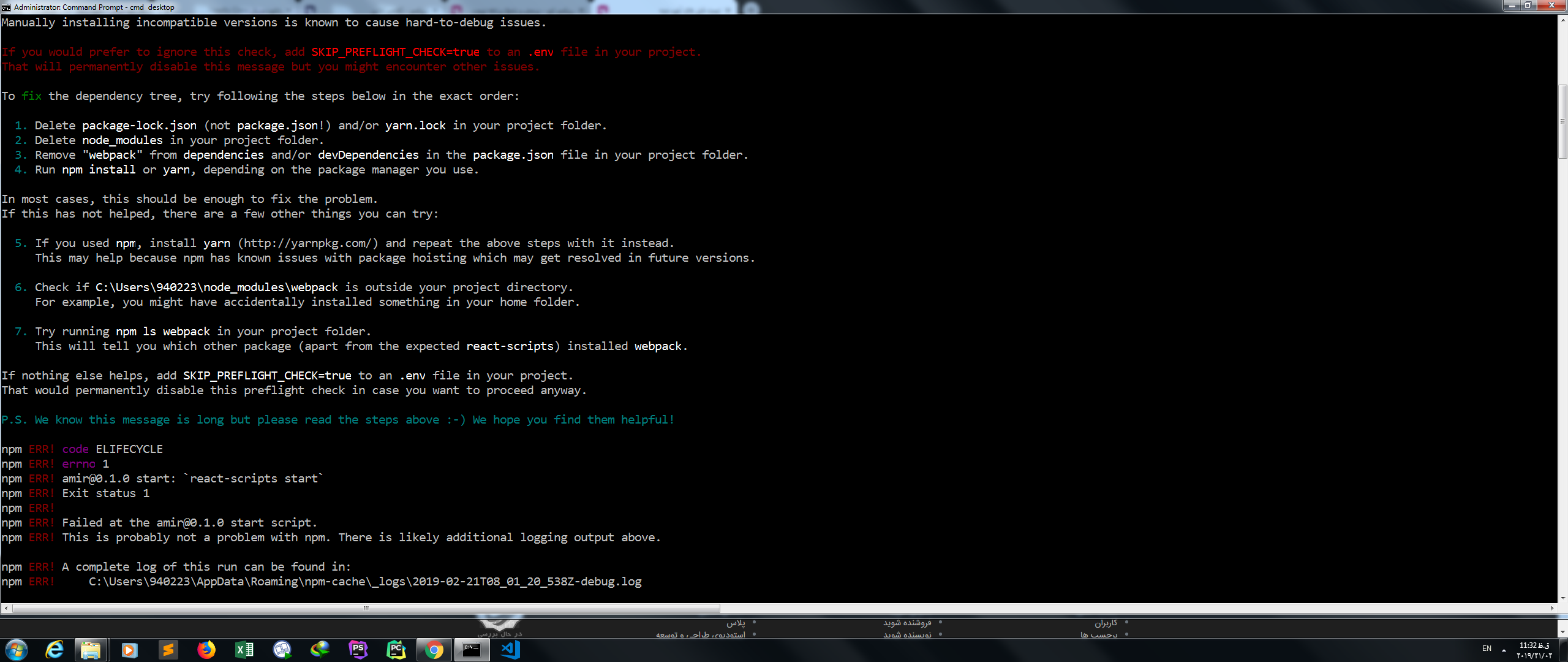The height and width of the screenshot is (662, 1568).
Task: Open the blue book reader taskbar icon
Action: pos(282,650)
